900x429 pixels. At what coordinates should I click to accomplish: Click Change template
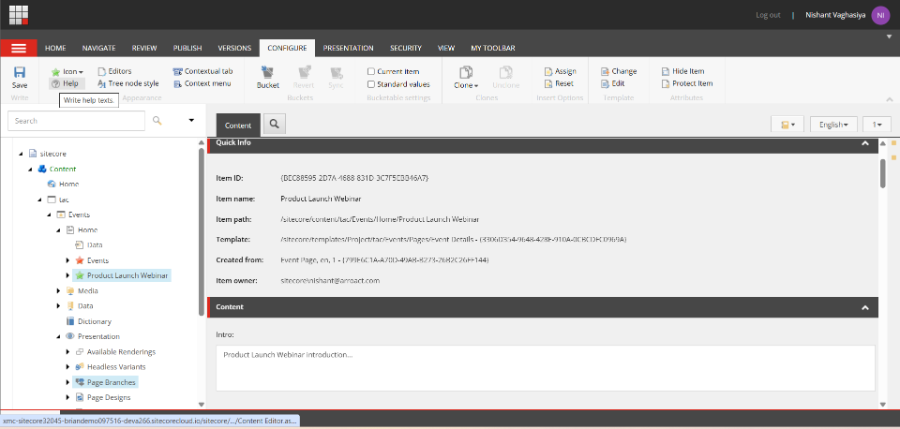click(x=619, y=72)
